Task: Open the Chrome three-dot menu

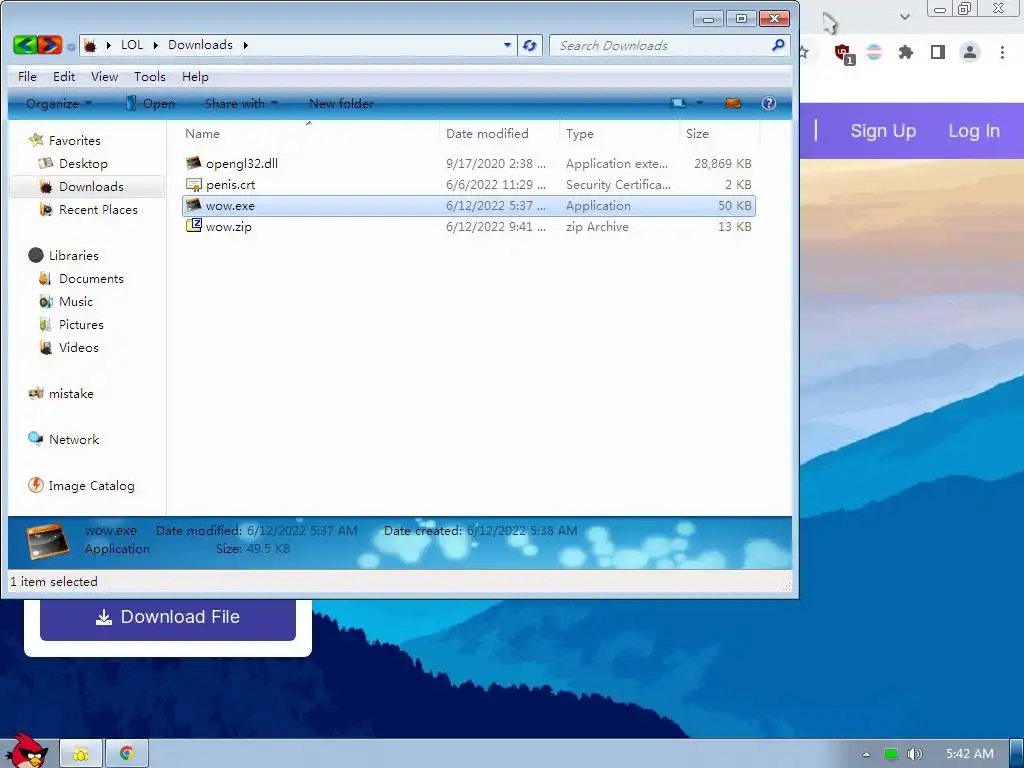Action: click(x=1002, y=52)
